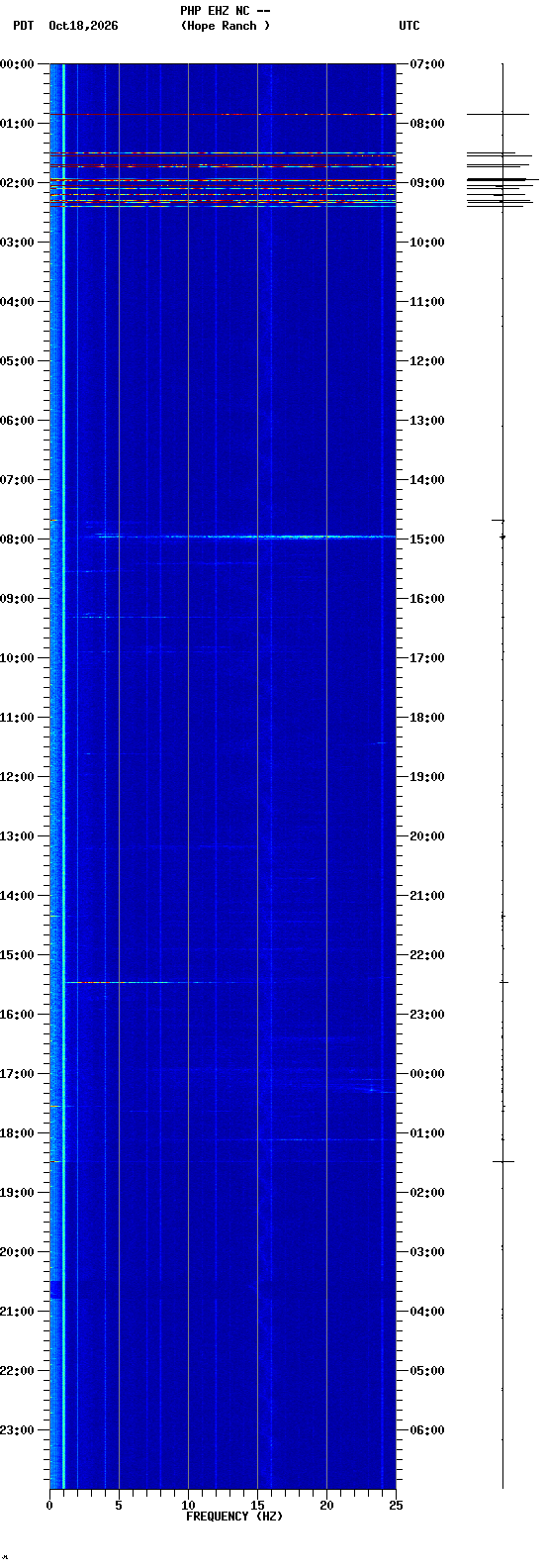546x1568 pixels.
Task: Click the UTC time label '05:00'
Action: click(427, 1371)
